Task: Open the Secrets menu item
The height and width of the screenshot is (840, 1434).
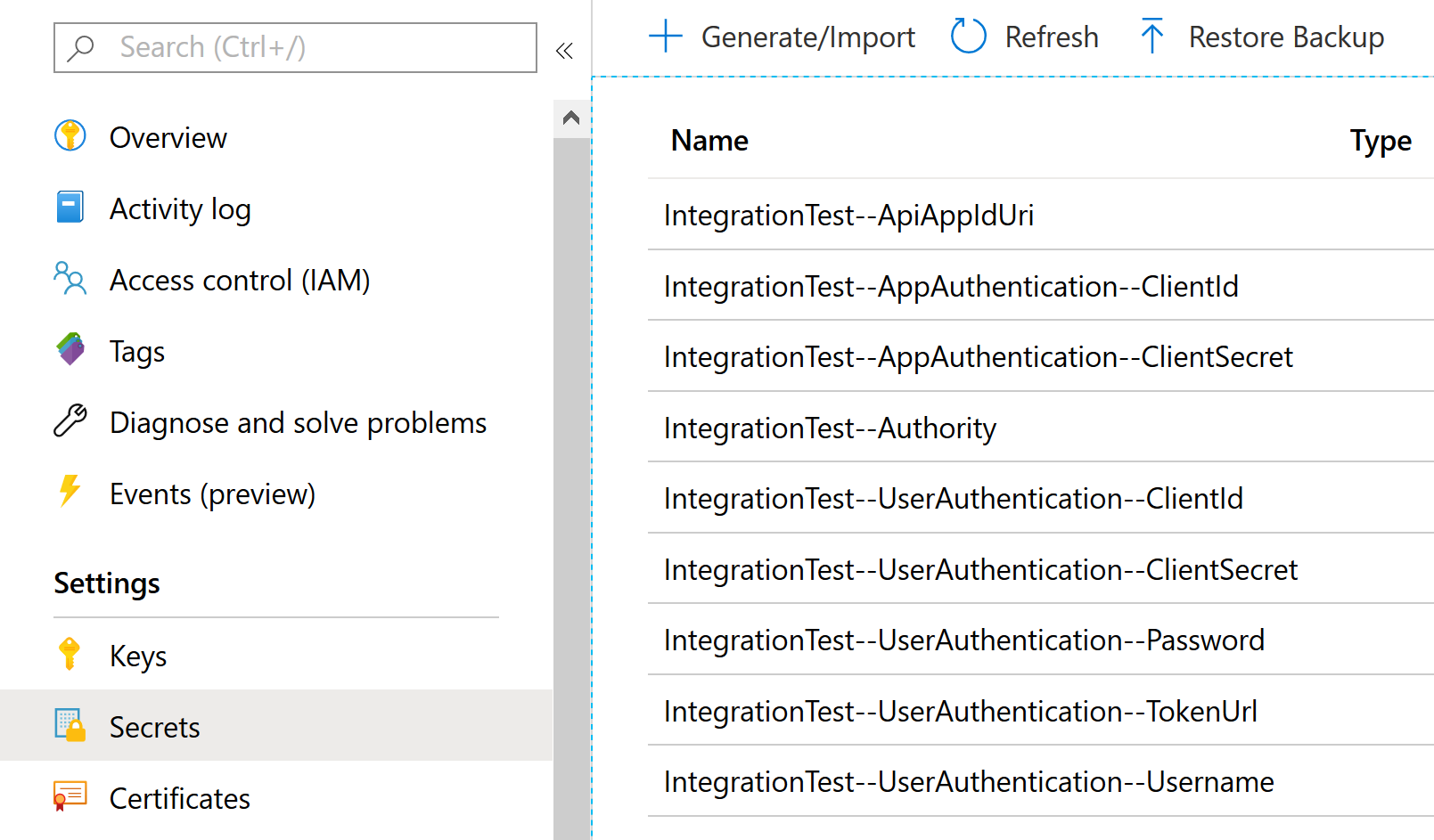Action: (x=154, y=727)
